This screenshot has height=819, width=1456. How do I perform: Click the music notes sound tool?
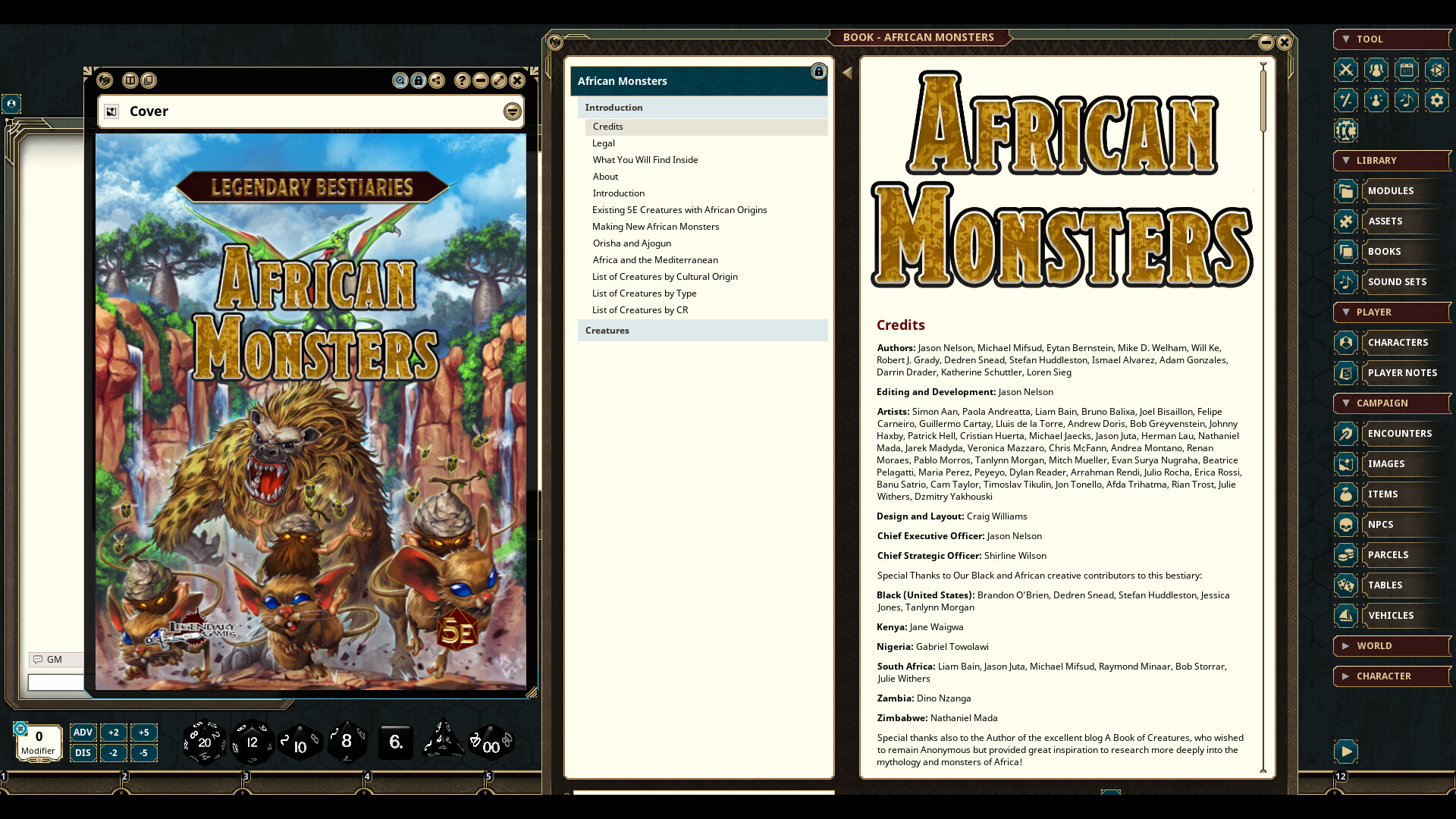tap(1406, 100)
